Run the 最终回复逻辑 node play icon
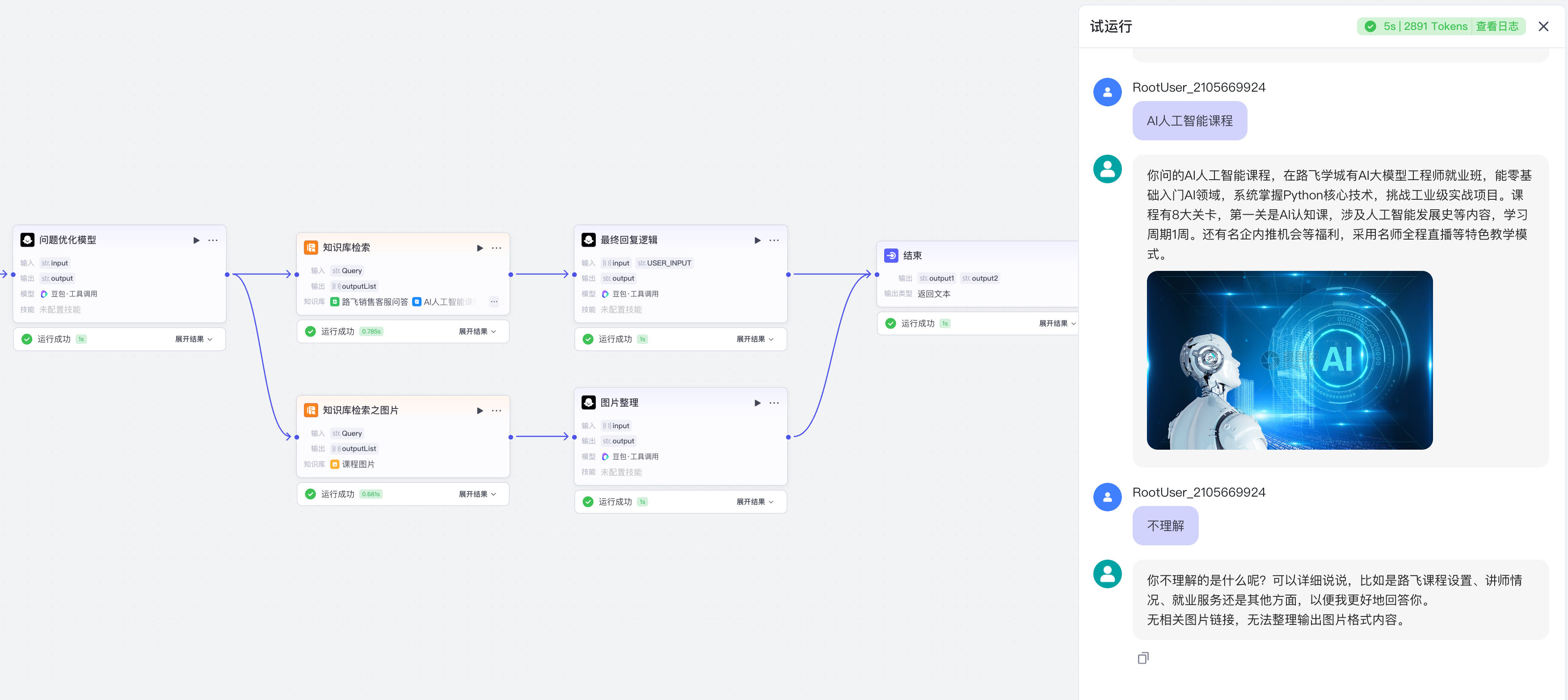The image size is (1568, 700). coord(757,240)
